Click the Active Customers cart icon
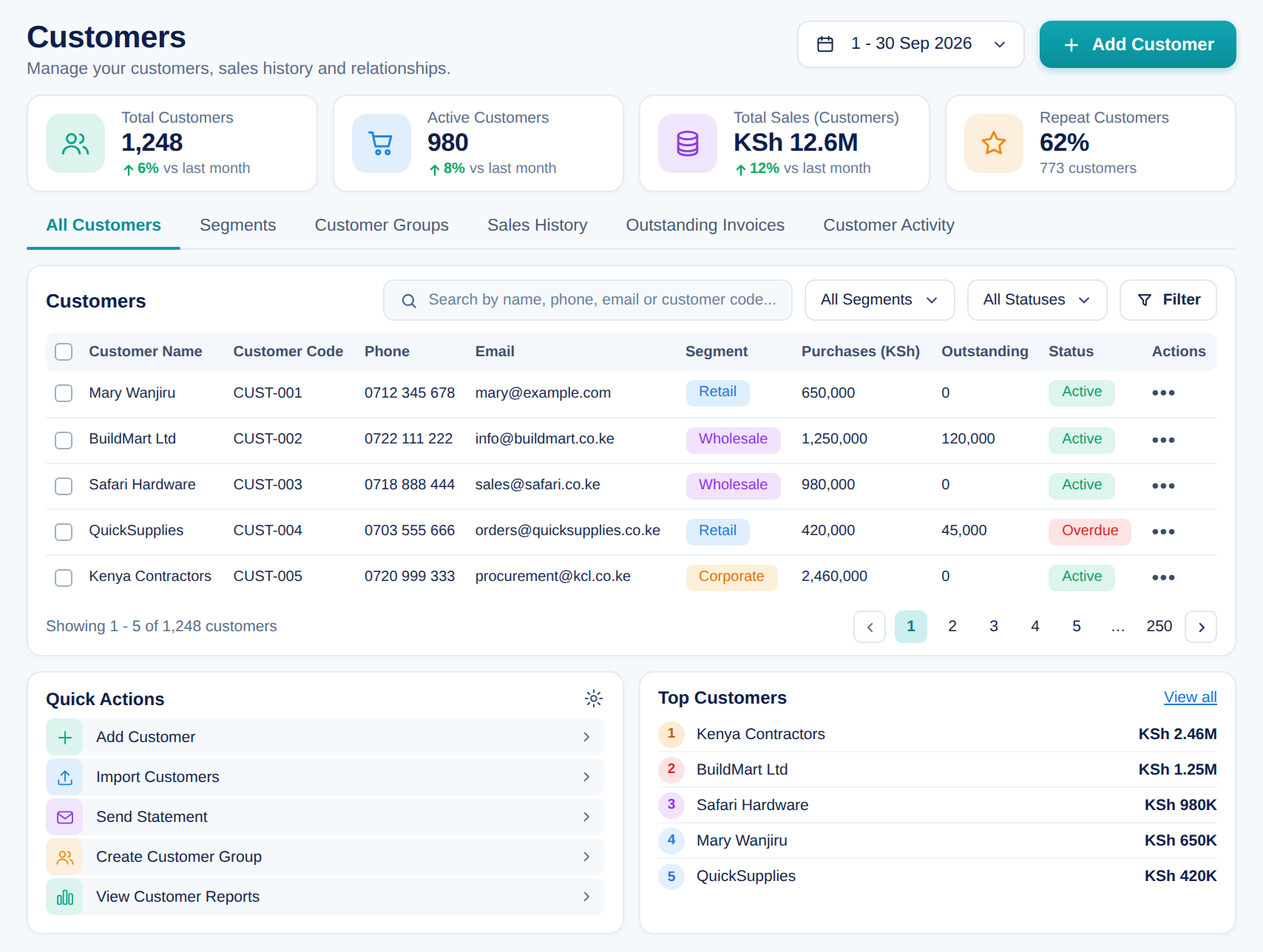 (382, 143)
